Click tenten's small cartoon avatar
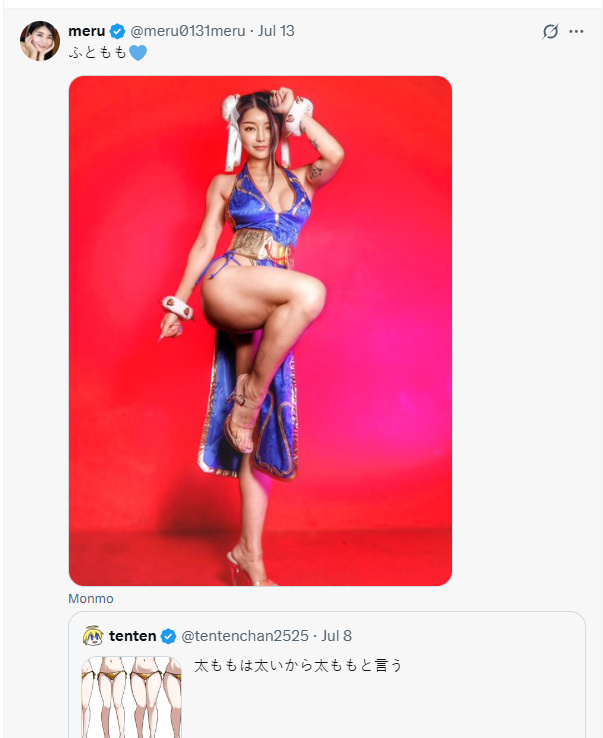Screen dimensions: 603x738 tap(93, 636)
